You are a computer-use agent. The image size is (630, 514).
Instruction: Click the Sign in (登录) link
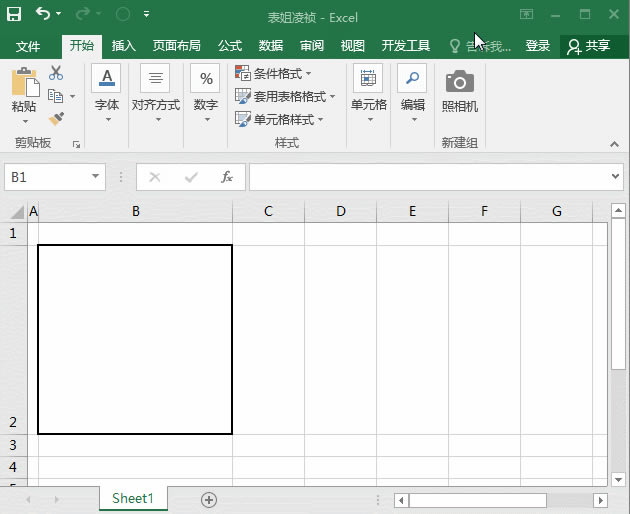point(538,46)
